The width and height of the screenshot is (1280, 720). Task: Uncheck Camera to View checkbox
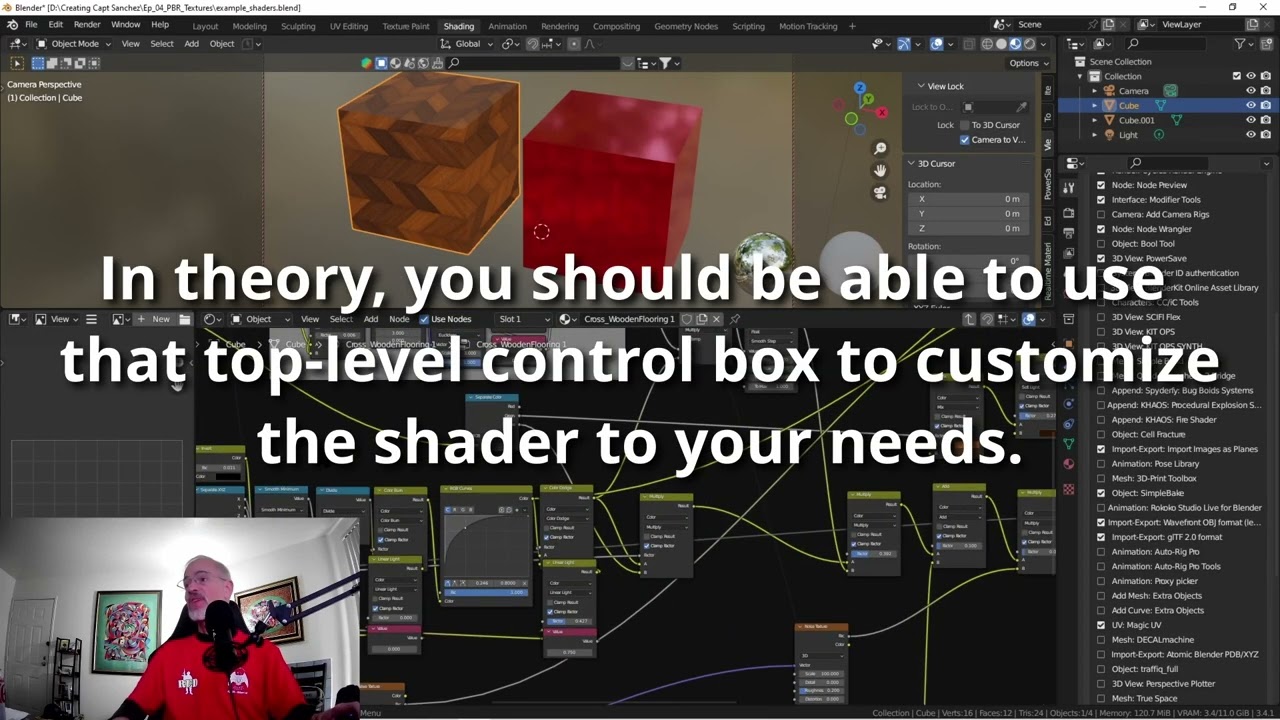(x=965, y=140)
